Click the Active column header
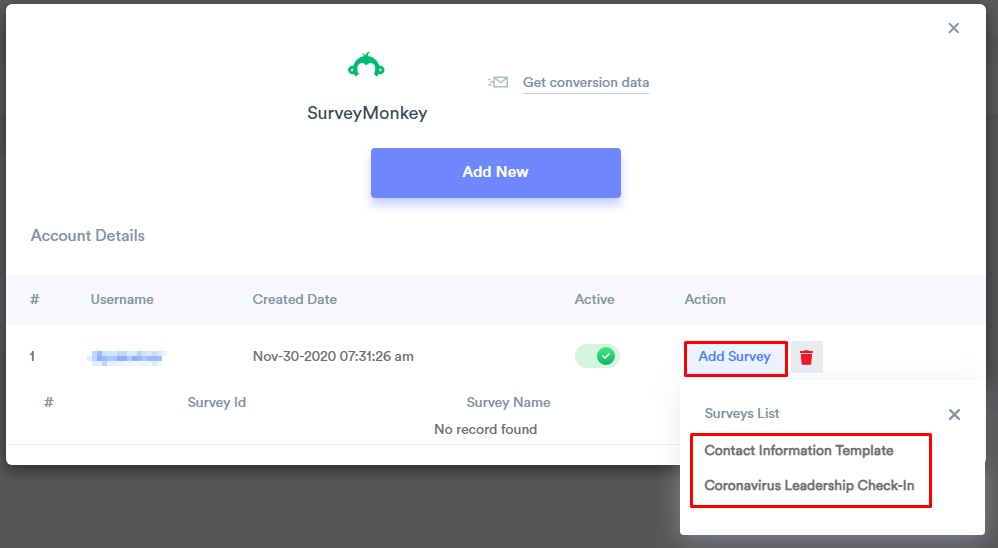The width and height of the screenshot is (998, 548). (x=594, y=299)
